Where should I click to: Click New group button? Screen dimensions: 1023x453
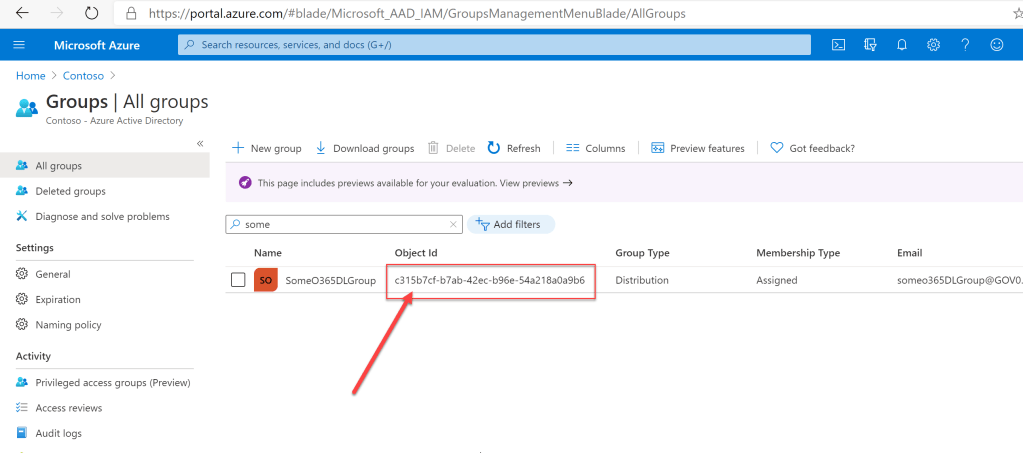point(266,148)
